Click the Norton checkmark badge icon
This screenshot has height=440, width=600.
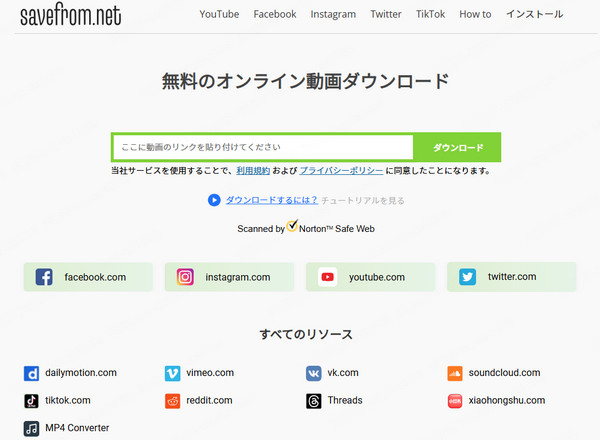point(292,225)
